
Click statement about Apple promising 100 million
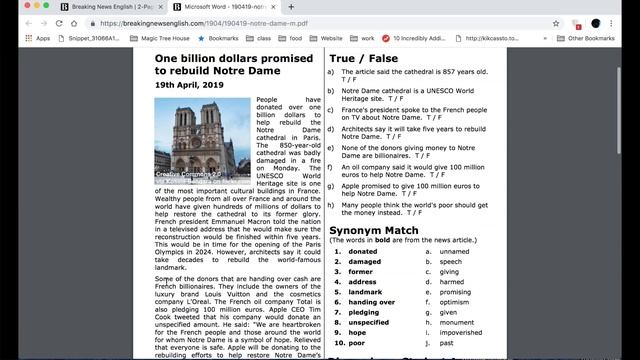[411, 190]
